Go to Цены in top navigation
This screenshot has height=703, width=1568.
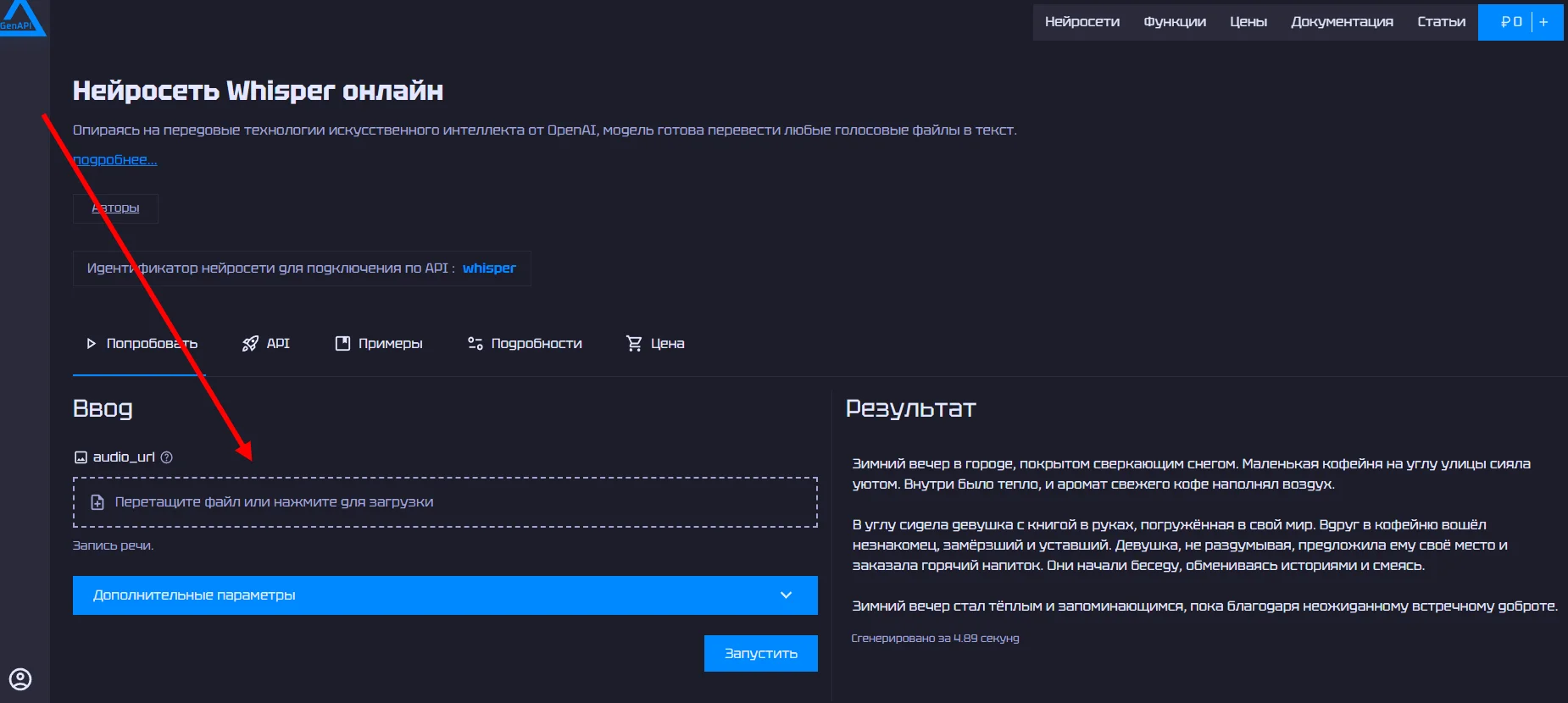pos(1248,22)
